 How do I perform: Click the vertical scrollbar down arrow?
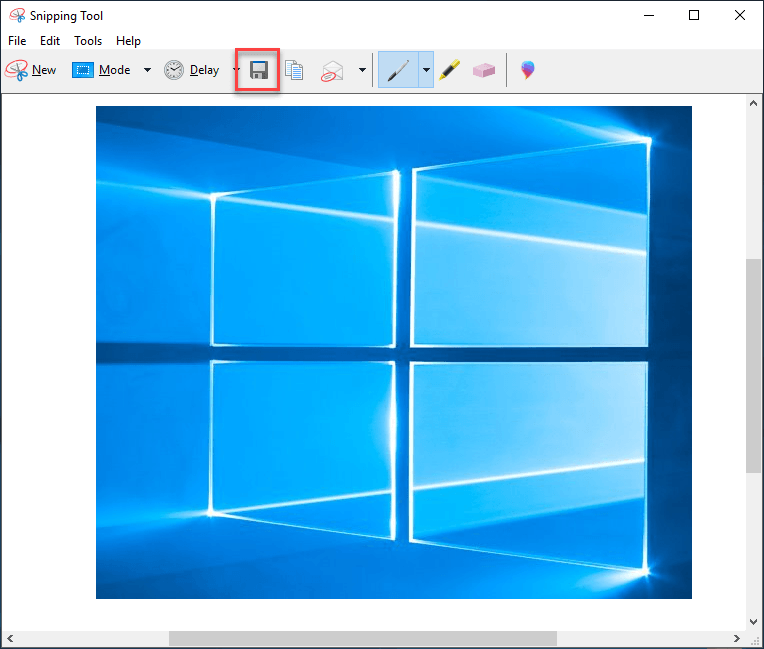click(753, 622)
